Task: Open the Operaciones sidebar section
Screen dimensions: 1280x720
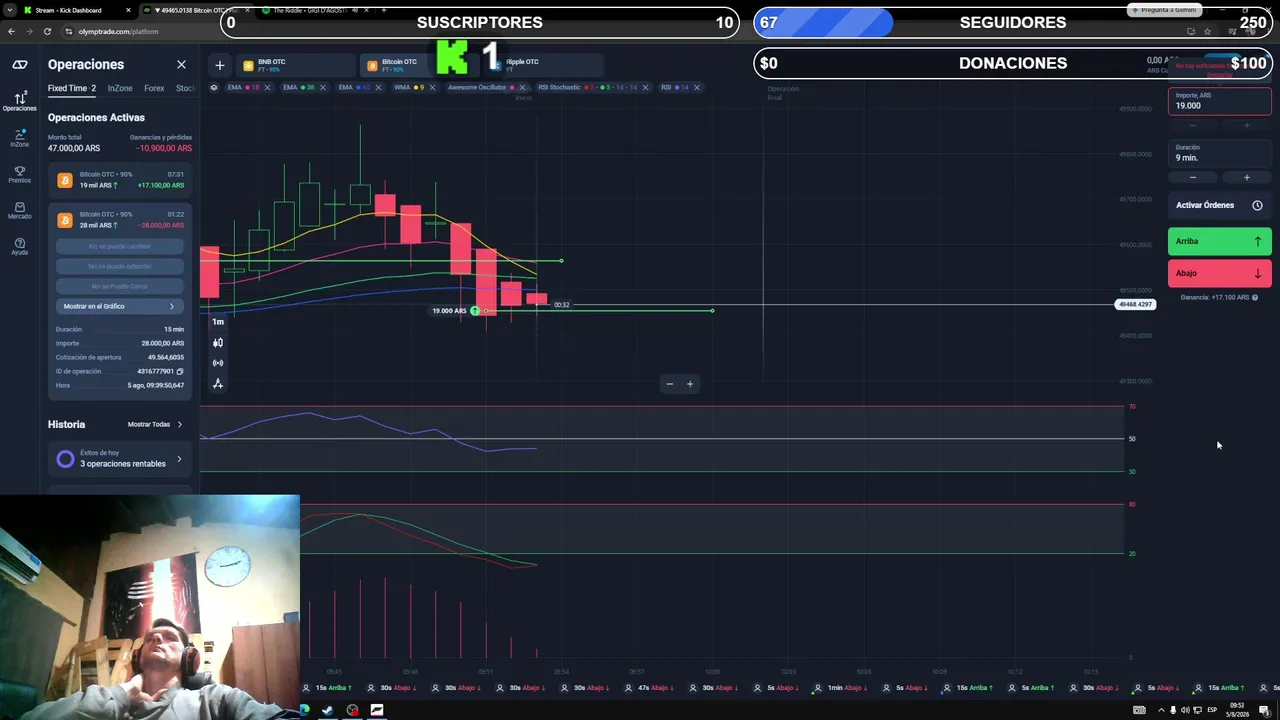Action: (x=20, y=100)
